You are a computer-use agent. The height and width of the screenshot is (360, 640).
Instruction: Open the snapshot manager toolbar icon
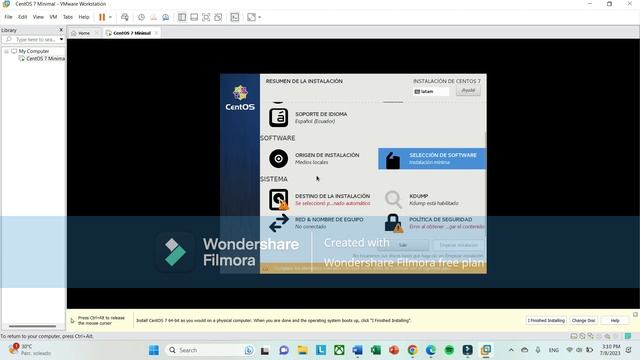click(166, 17)
